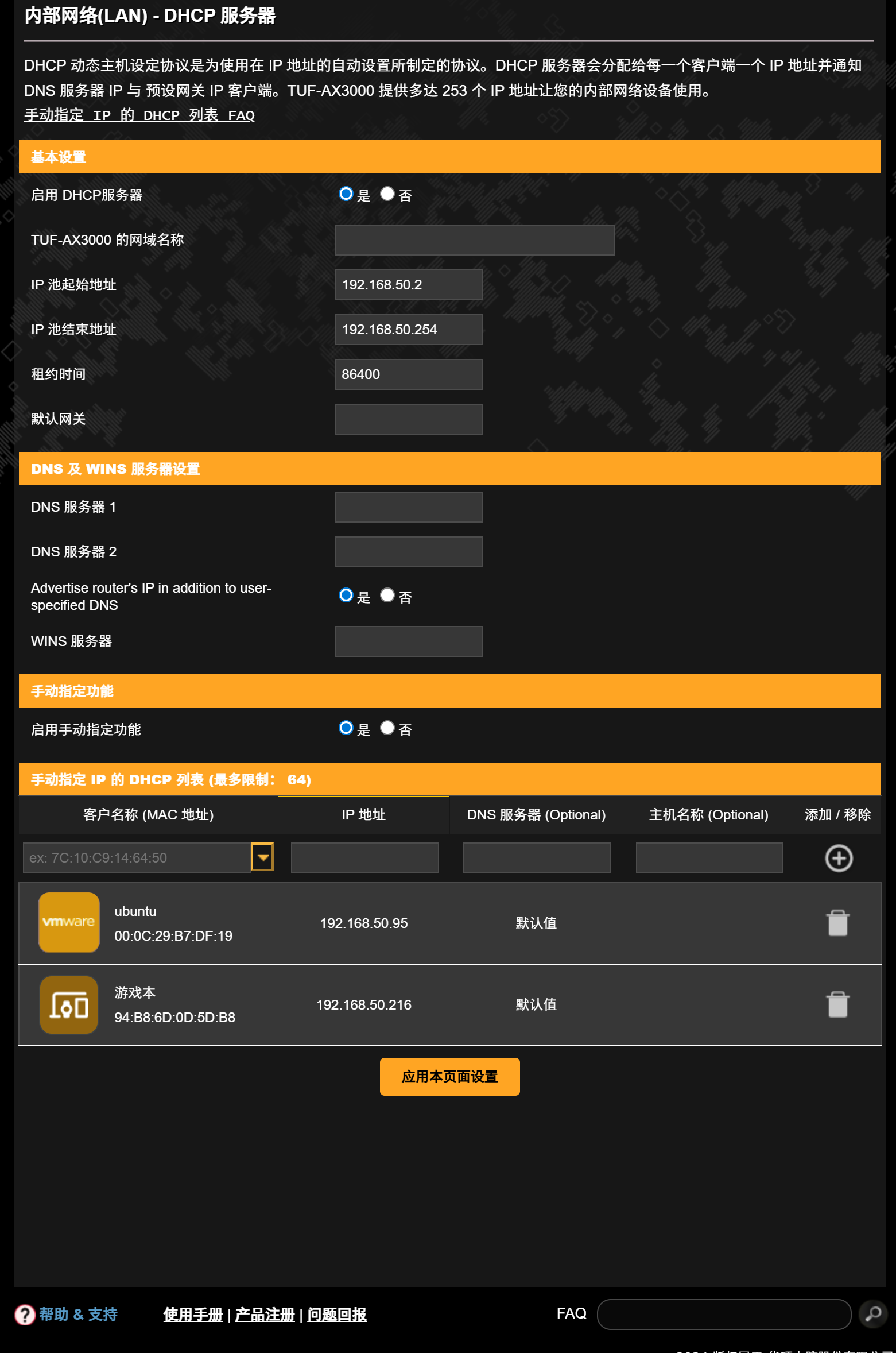The width and height of the screenshot is (896, 1353).
Task: Remove the 游戏本 entry with trash icon
Action: pos(838,1004)
